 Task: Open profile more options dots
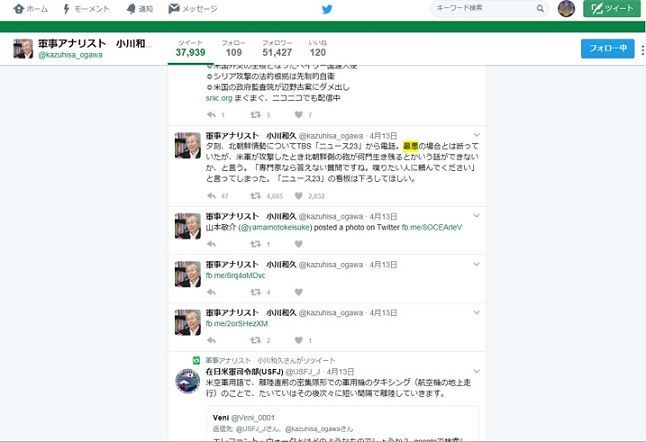click(642, 50)
